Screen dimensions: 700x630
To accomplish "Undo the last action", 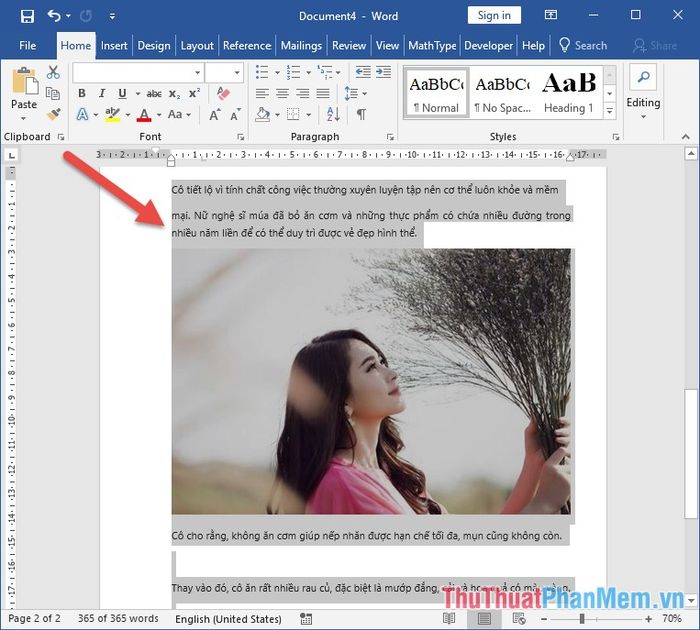I will pos(54,16).
